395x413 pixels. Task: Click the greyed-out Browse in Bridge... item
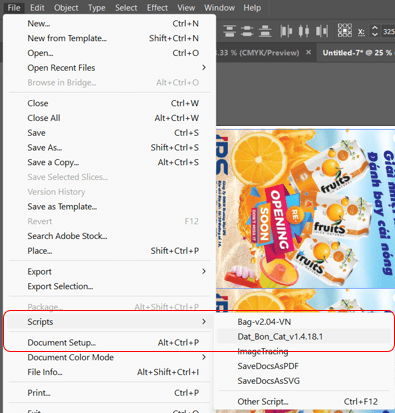[x=110, y=82]
